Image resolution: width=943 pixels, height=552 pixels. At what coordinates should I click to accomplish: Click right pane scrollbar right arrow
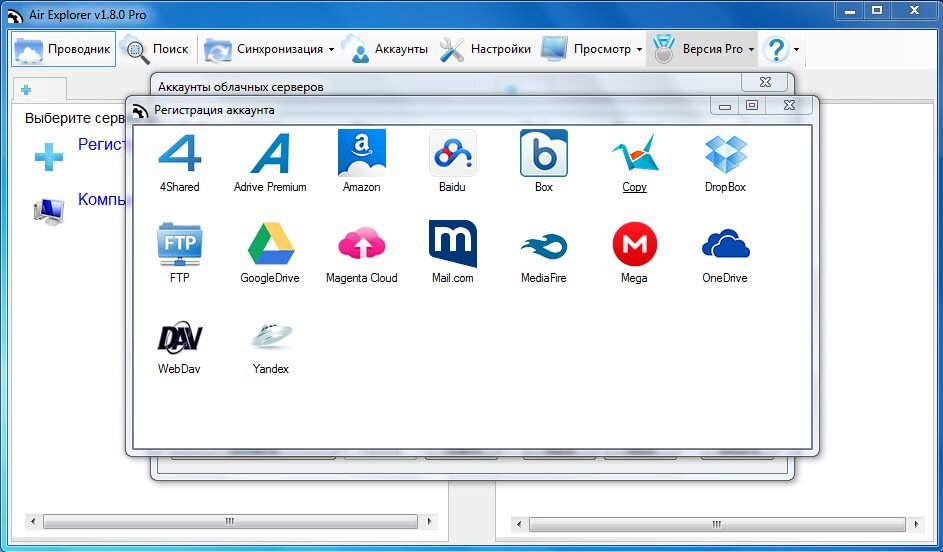[916, 524]
